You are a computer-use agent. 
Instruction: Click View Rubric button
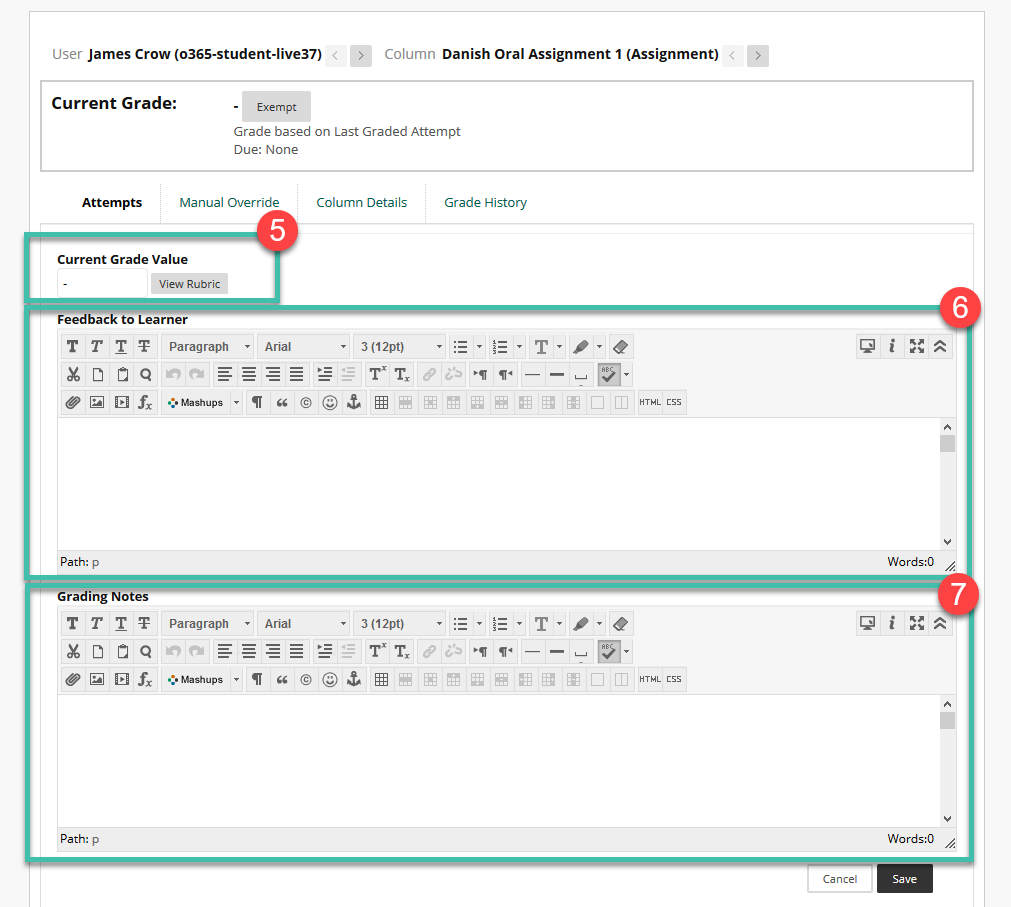tap(190, 284)
